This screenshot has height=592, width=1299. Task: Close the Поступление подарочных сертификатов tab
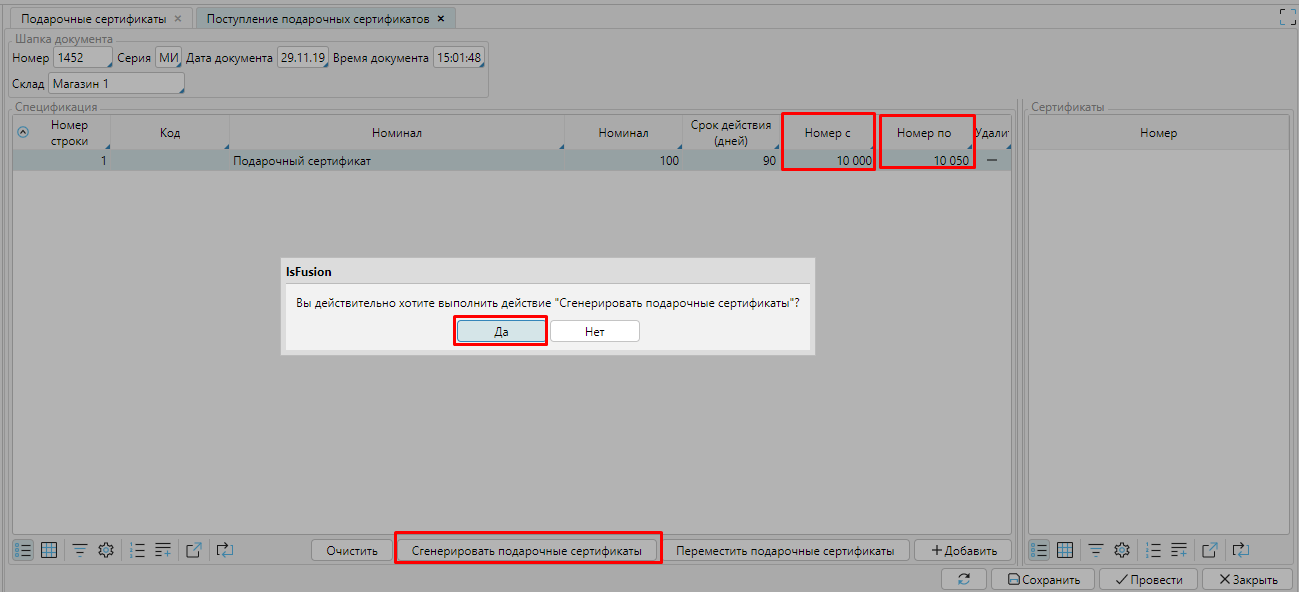point(441,19)
